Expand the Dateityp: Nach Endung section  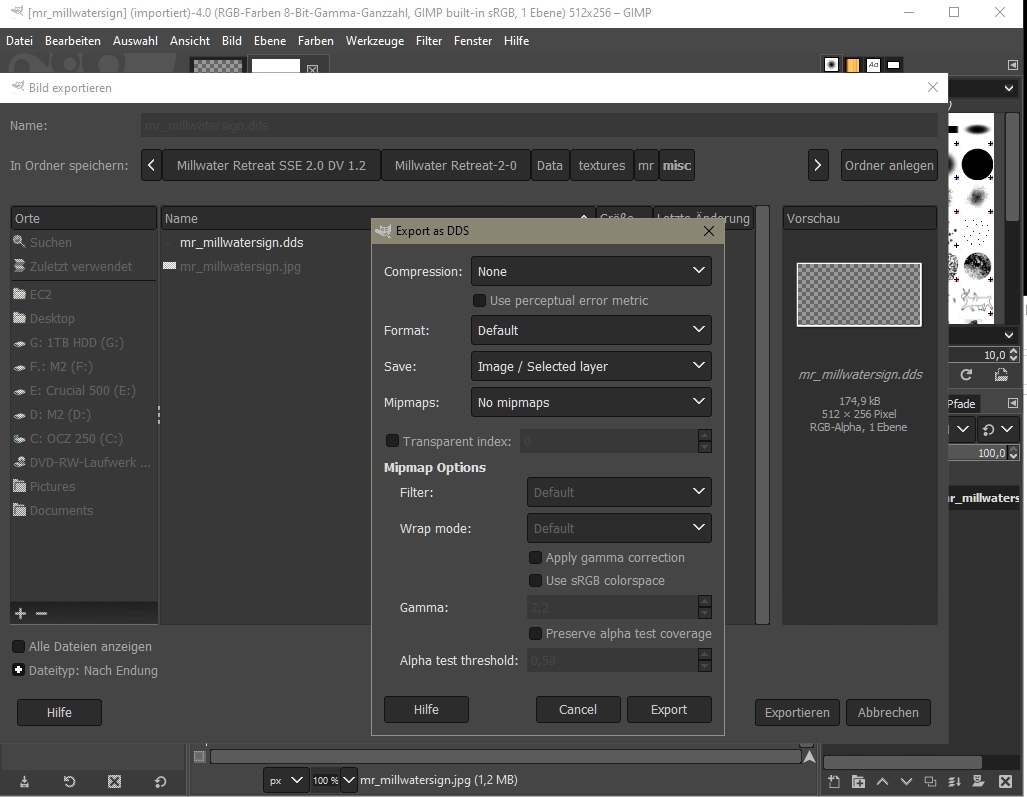click(x=19, y=670)
